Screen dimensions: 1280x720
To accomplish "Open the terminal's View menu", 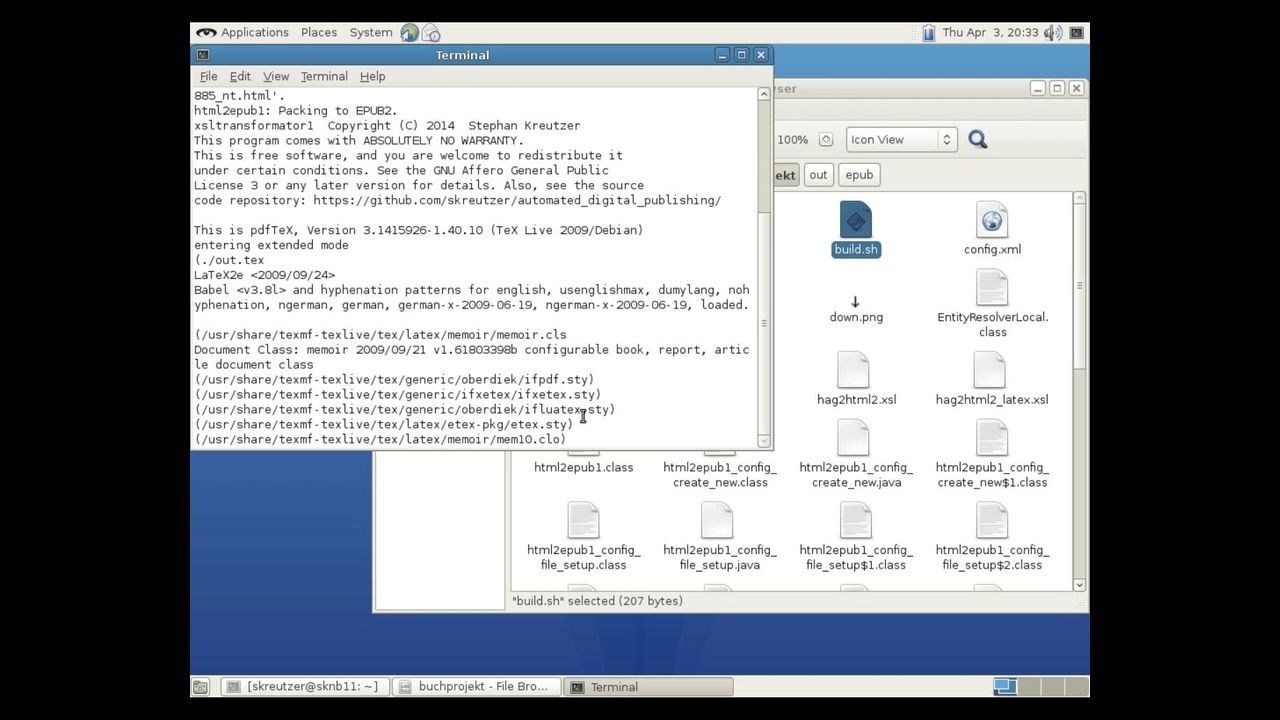I will pos(275,77).
